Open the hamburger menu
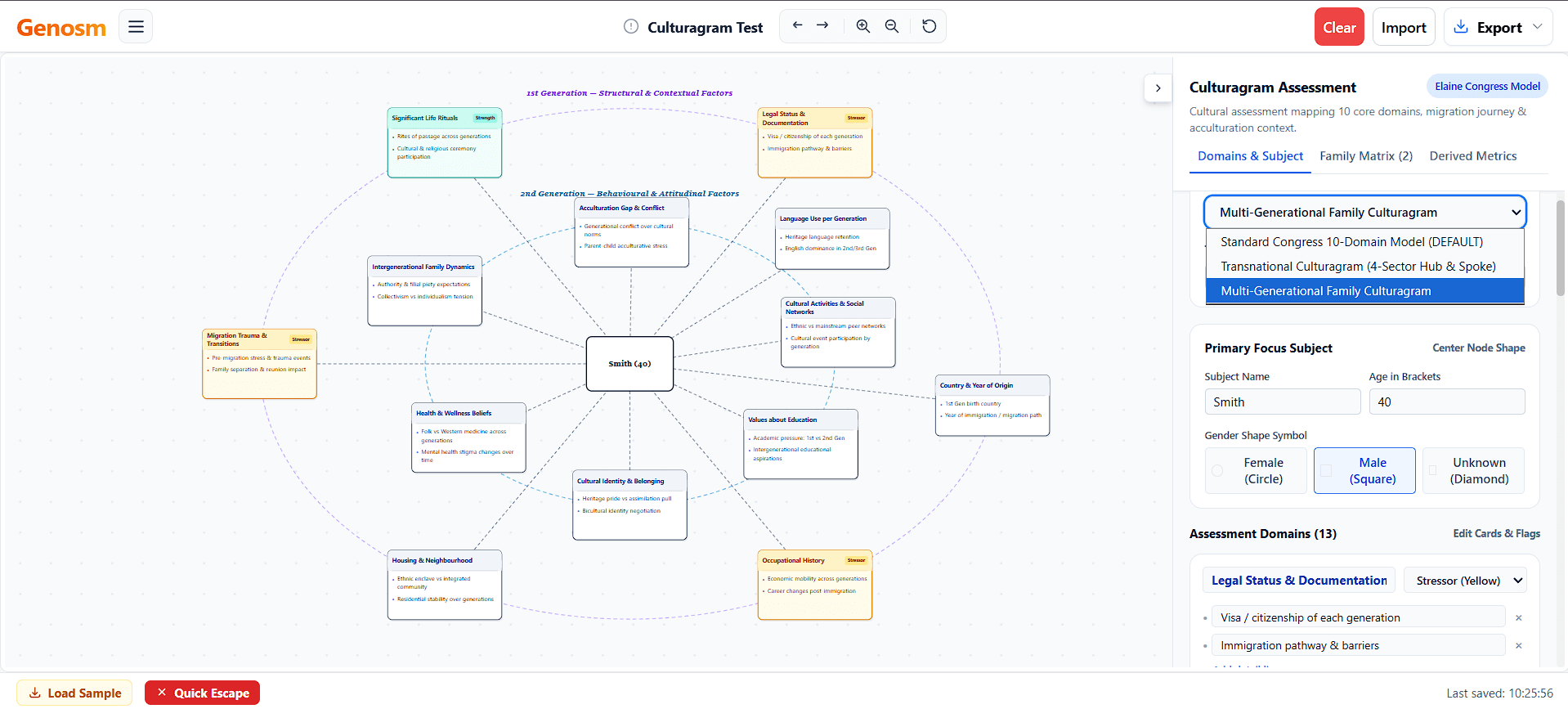Screen dimensions: 1568x709 tap(136, 26)
